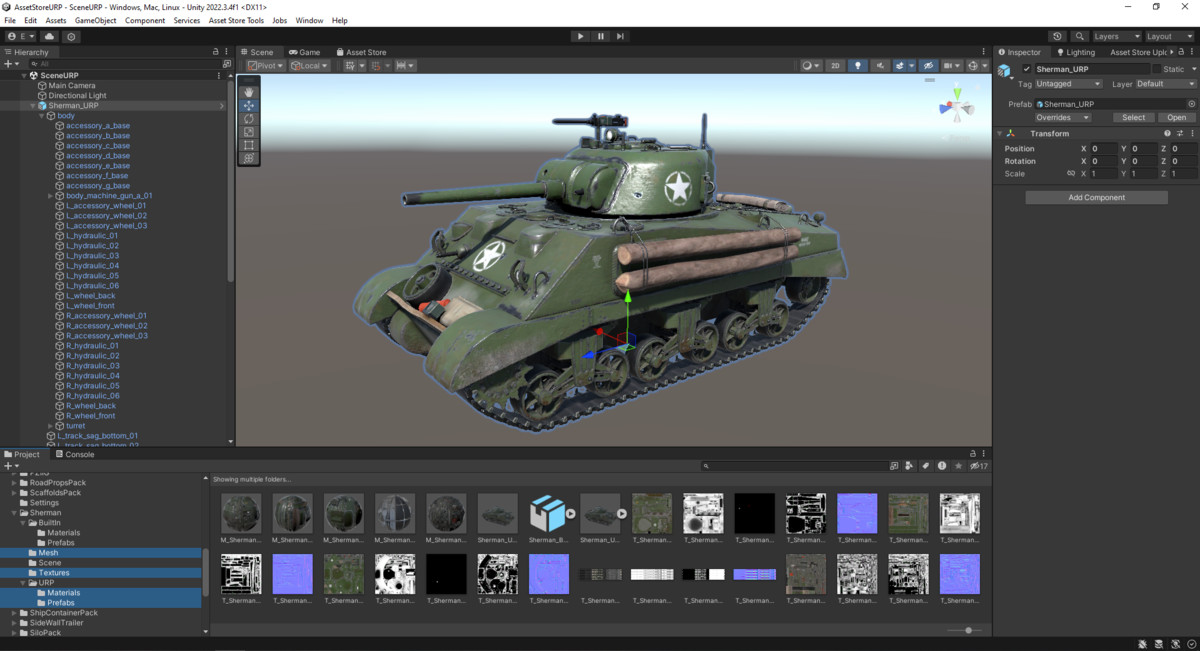Select the Sherman_B prefab cube thumbnail

click(x=548, y=513)
